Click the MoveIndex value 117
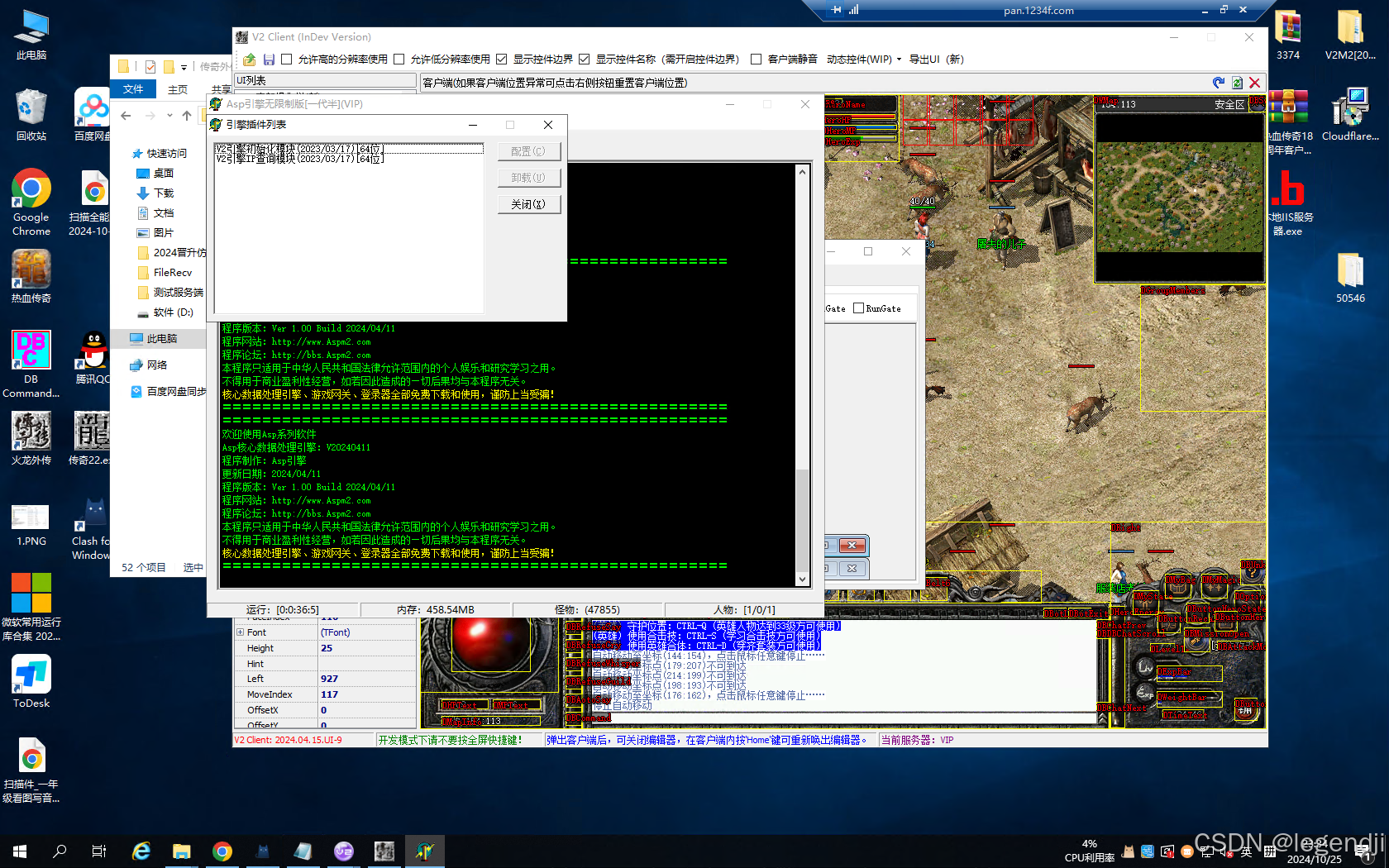The width and height of the screenshot is (1389, 868). coord(367,694)
